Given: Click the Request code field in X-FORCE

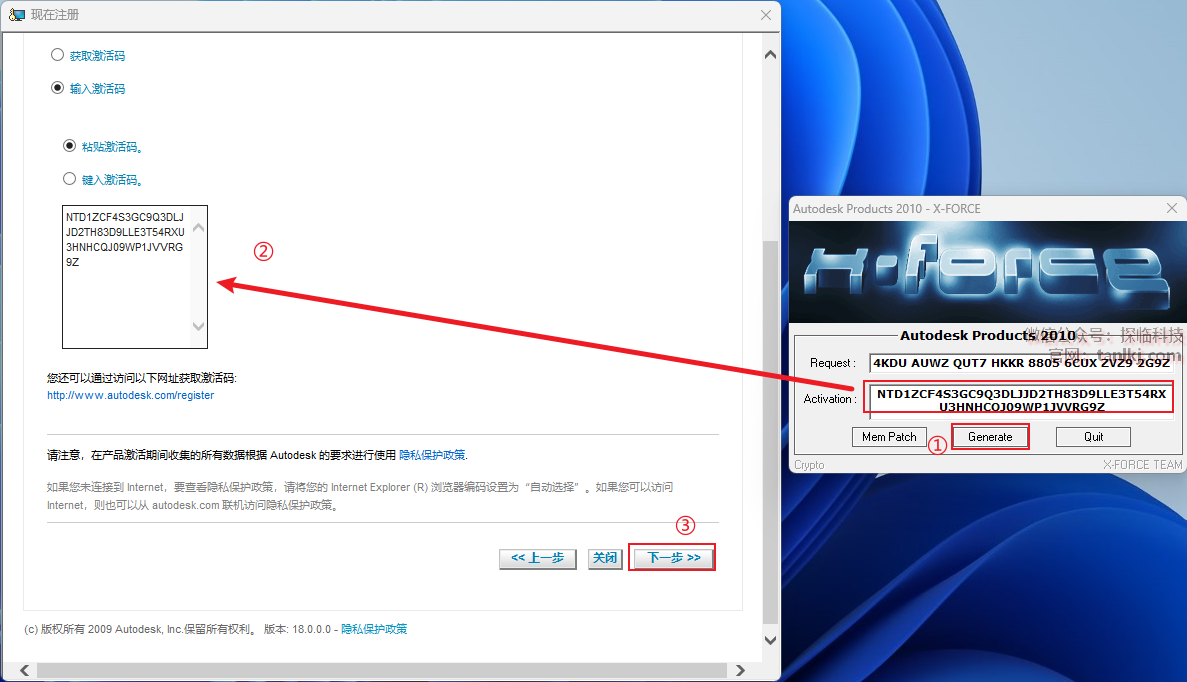Looking at the screenshot, I should [1022, 363].
